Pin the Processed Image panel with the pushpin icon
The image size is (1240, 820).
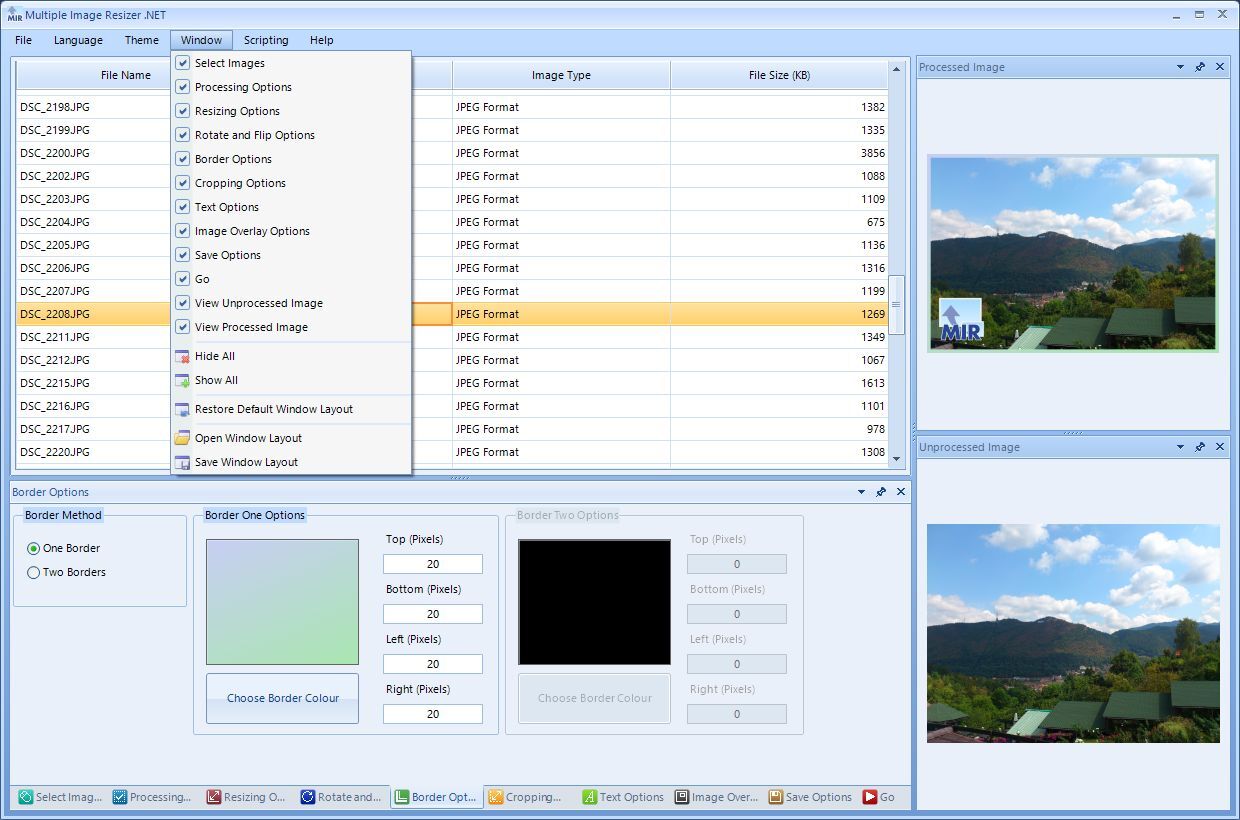click(1200, 67)
